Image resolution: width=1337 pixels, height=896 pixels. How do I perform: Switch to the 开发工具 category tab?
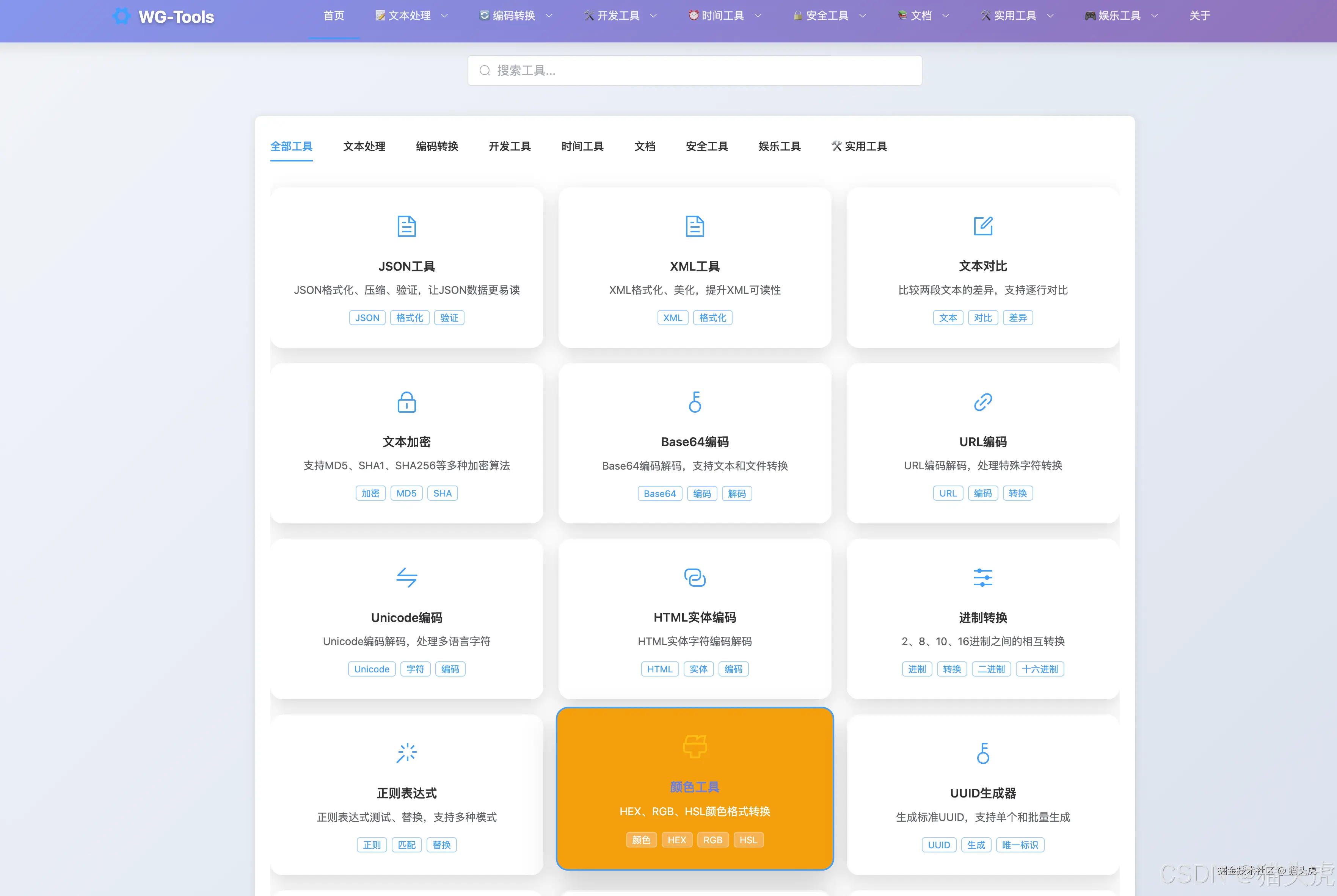509,146
